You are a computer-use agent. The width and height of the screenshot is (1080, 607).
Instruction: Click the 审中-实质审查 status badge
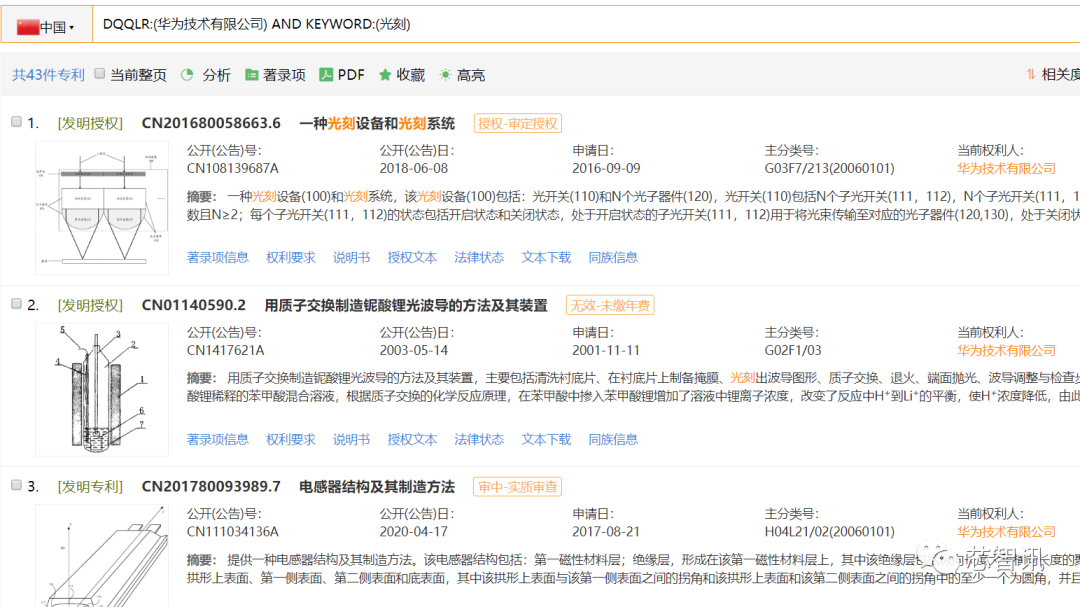click(x=517, y=486)
